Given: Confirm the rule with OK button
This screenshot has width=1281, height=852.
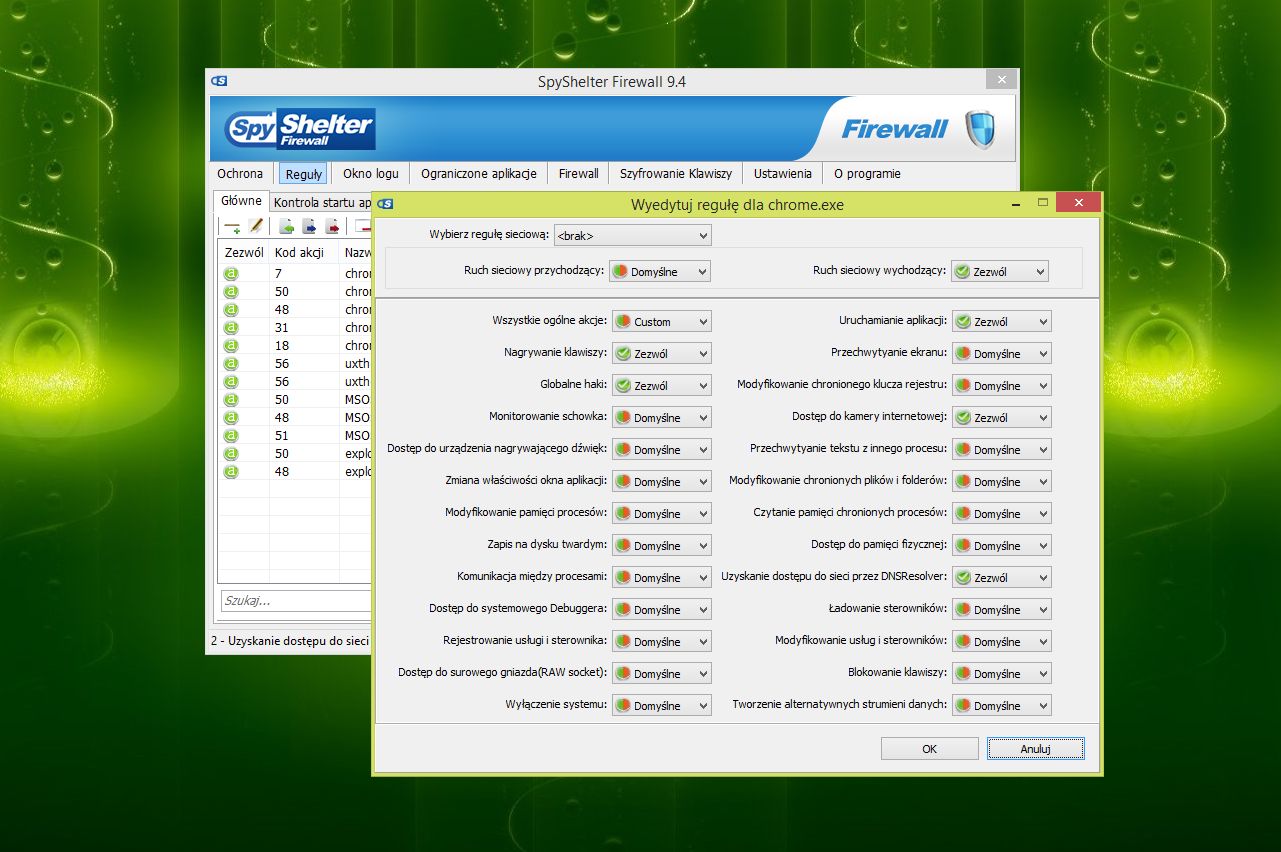Looking at the screenshot, I should pyautogui.click(x=930, y=749).
